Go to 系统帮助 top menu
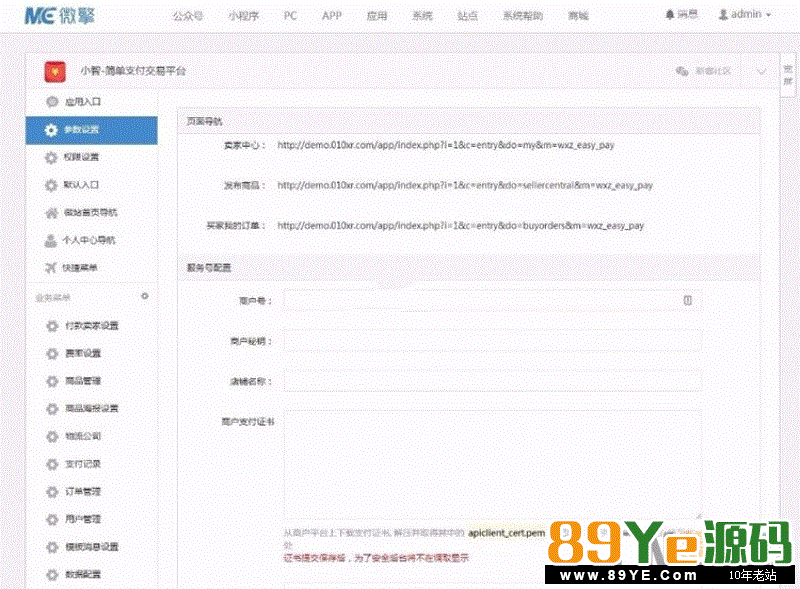This screenshot has height=589, width=800. (524, 16)
